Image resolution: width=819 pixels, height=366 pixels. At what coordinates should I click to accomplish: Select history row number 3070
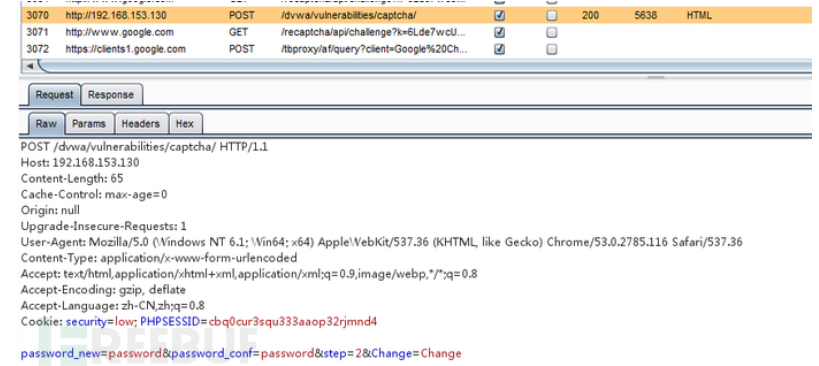coord(38,16)
